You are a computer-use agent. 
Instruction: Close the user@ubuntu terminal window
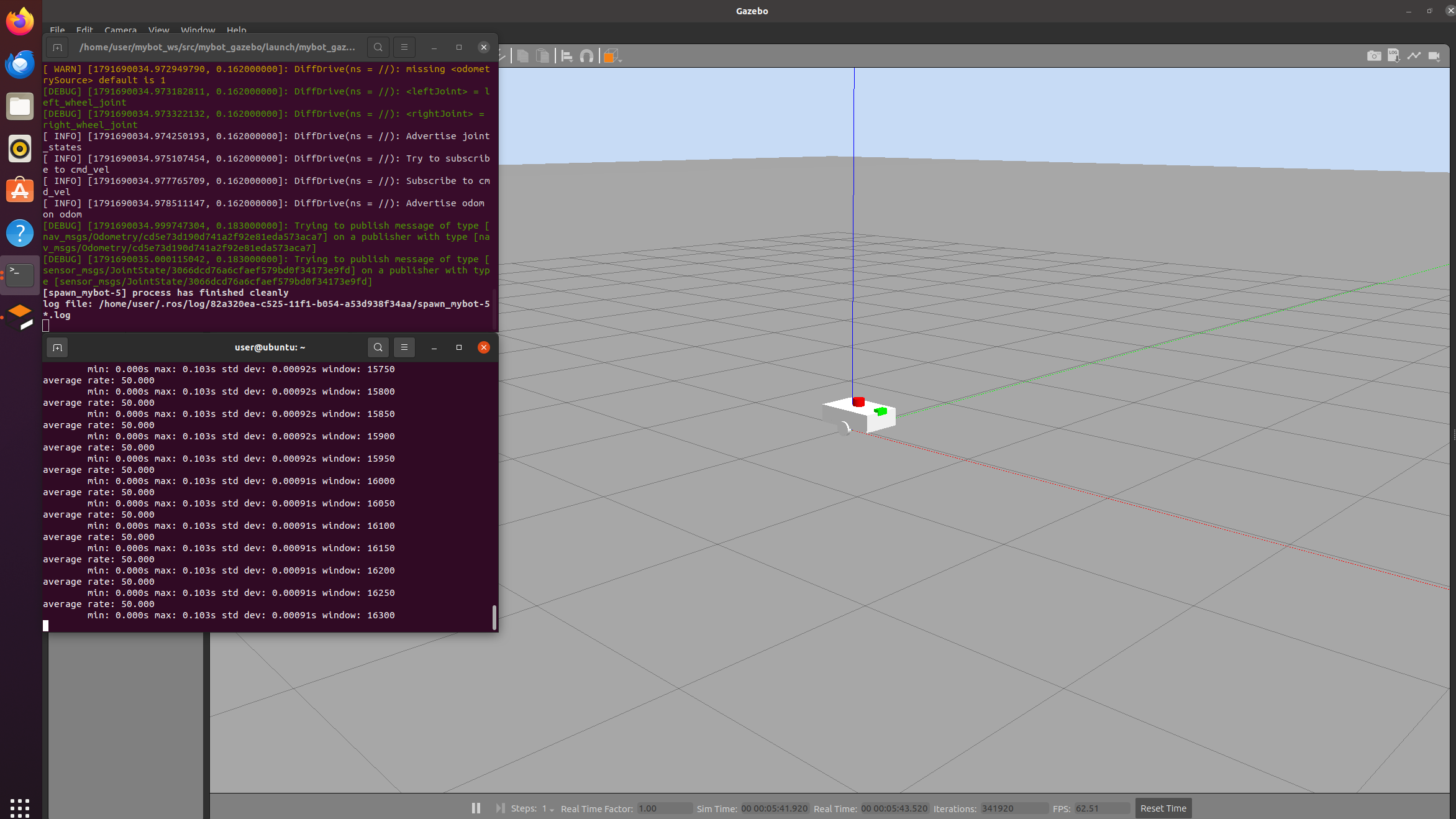[x=484, y=347]
